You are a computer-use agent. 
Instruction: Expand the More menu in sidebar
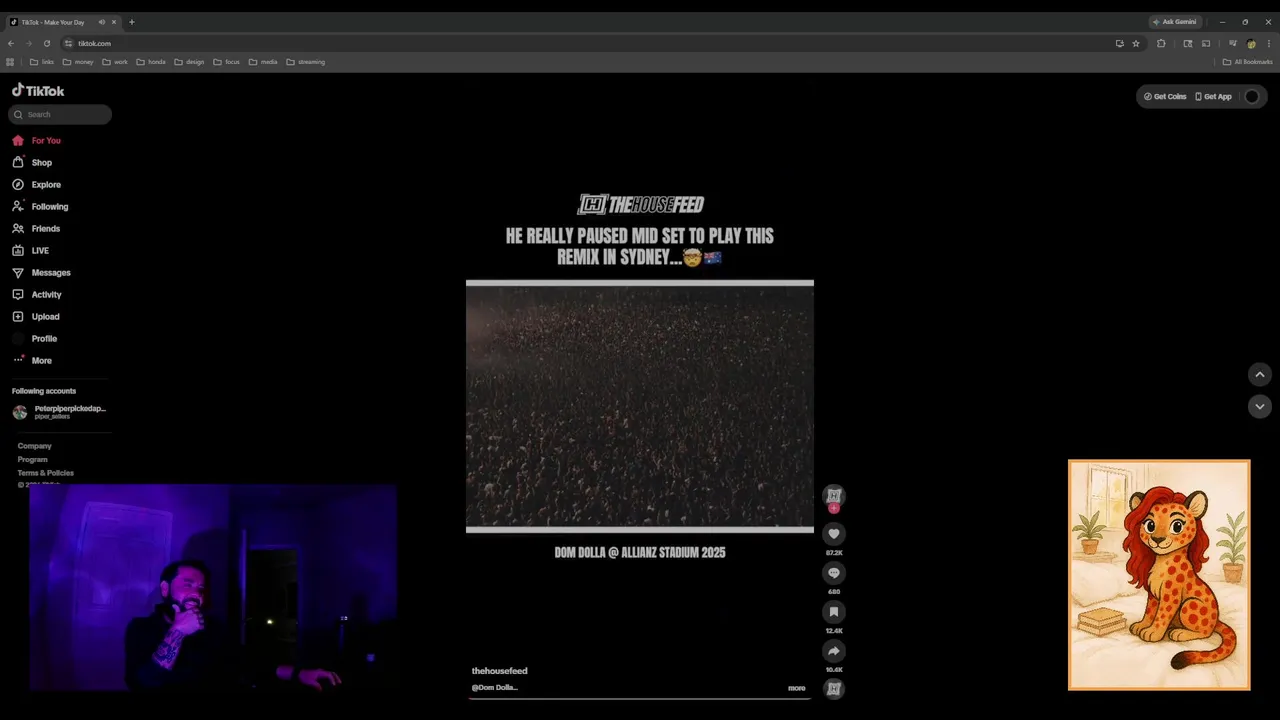32,360
